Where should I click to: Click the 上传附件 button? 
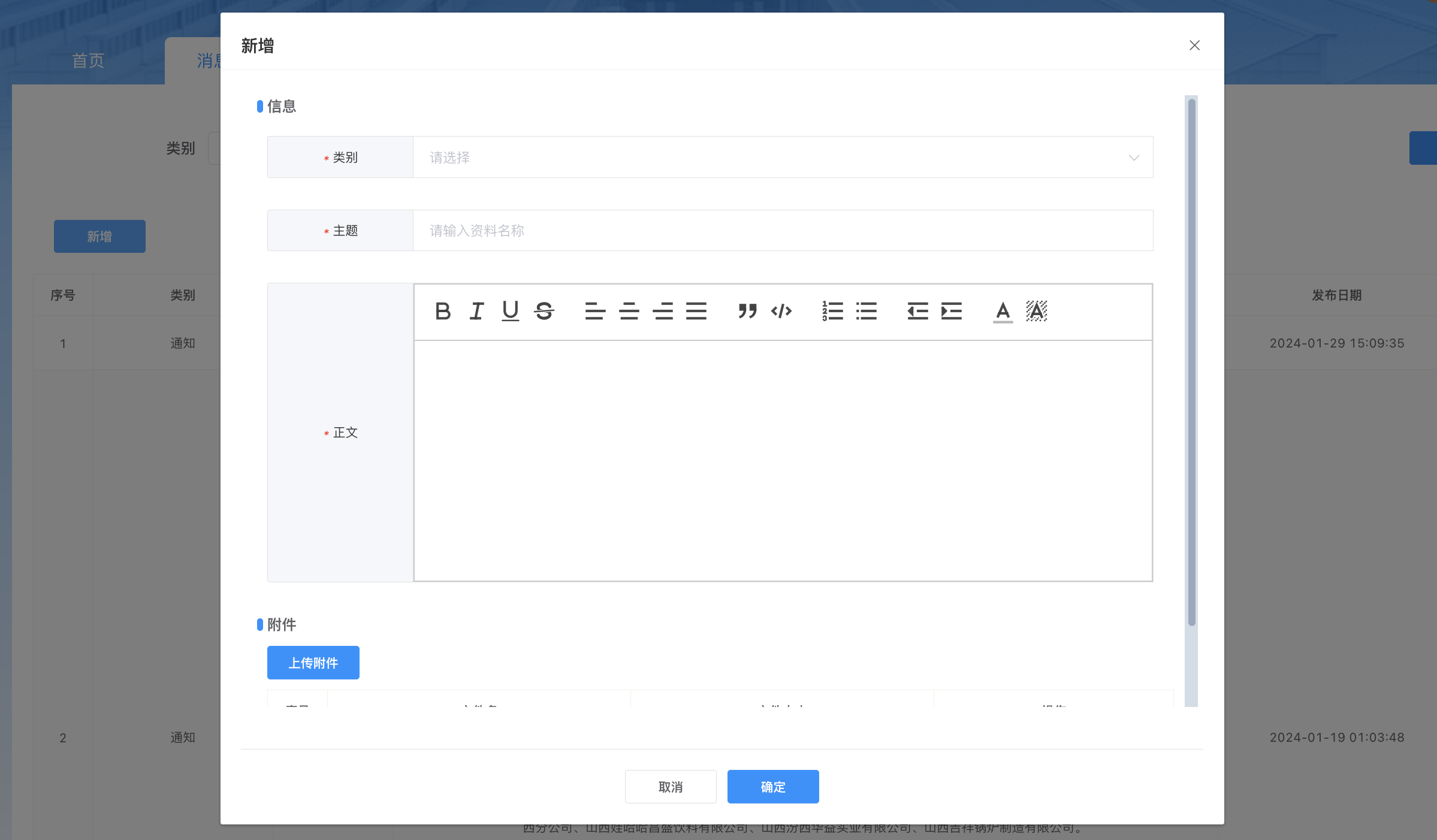tap(313, 663)
